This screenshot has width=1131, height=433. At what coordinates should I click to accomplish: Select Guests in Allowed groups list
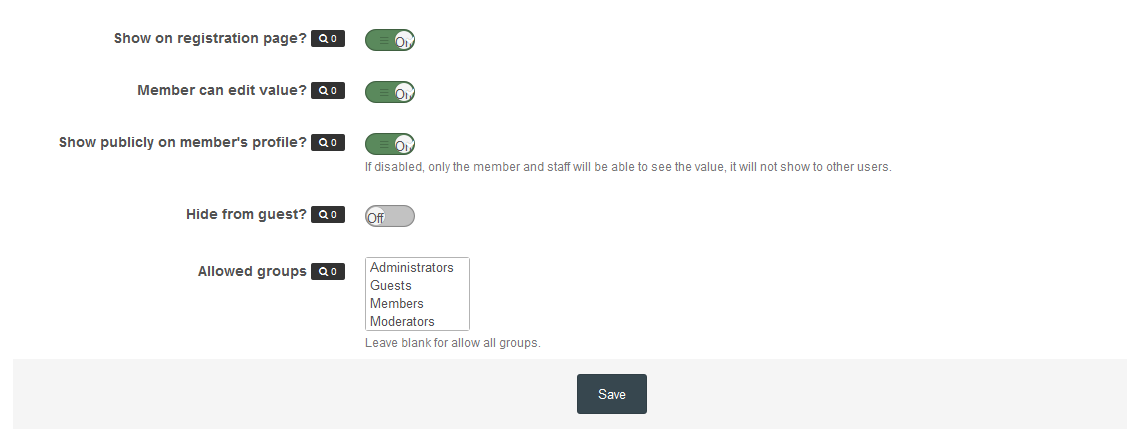[x=391, y=286]
